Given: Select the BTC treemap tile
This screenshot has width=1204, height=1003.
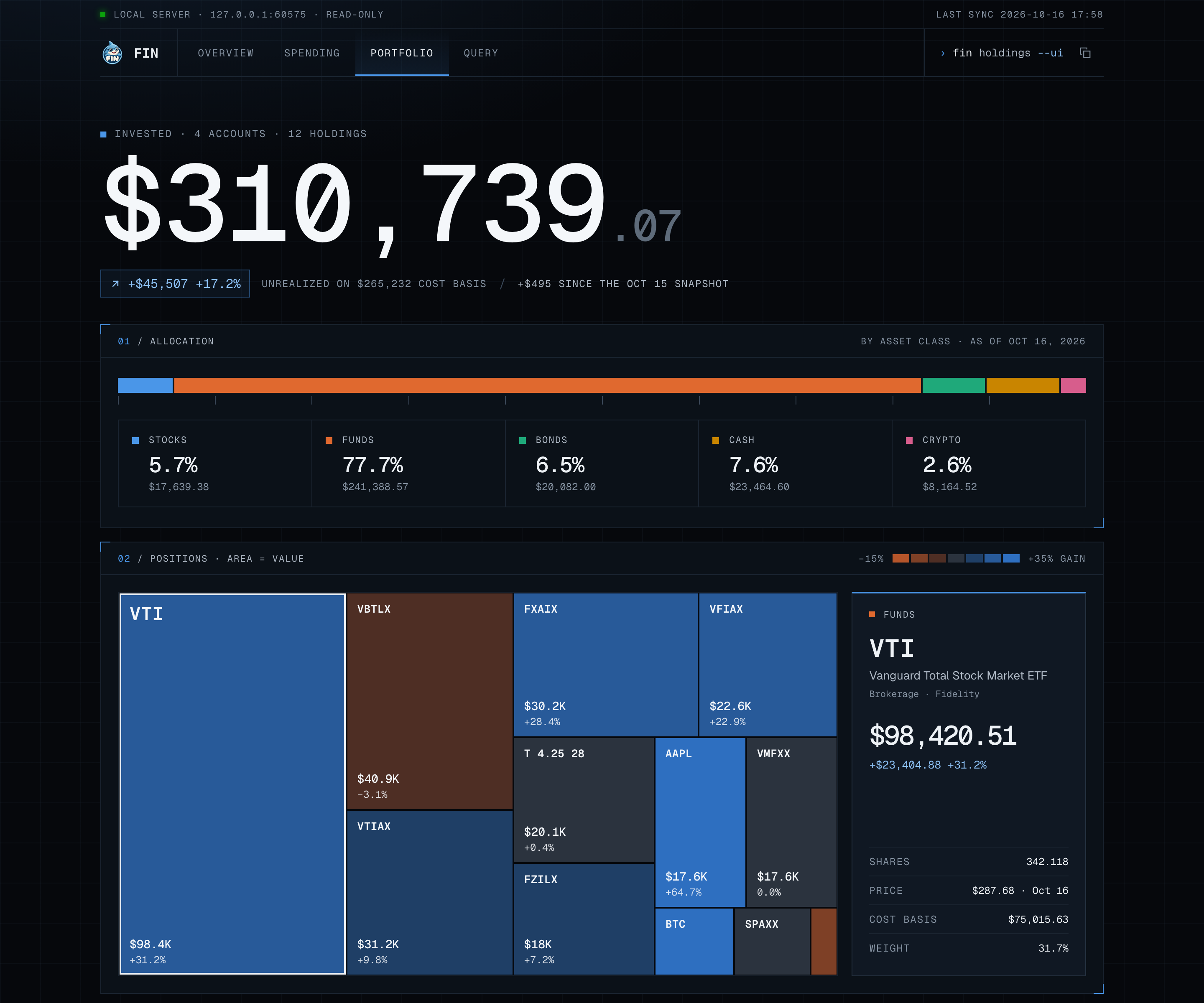Looking at the screenshot, I should (694, 941).
